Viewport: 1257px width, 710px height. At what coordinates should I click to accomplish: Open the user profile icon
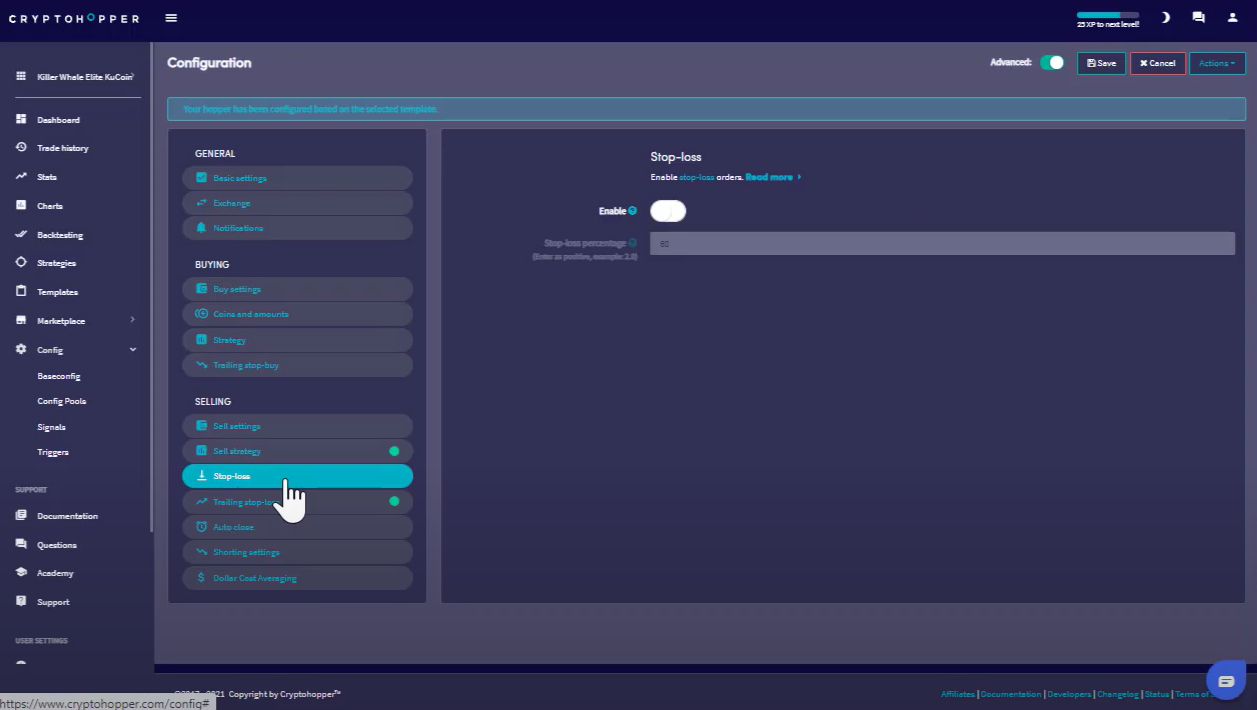1232,18
